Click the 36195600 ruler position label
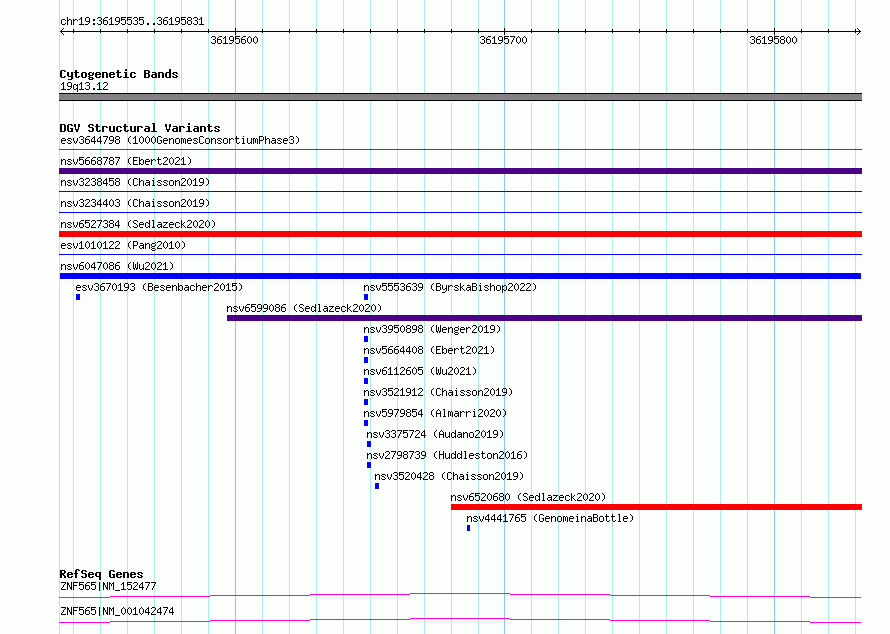 pyautogui.click(x=234, y=40)
